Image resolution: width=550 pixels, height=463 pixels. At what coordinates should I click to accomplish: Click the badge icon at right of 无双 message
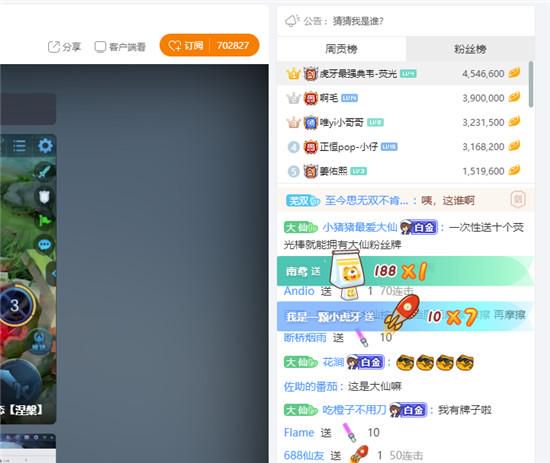[x=518, y=200]
